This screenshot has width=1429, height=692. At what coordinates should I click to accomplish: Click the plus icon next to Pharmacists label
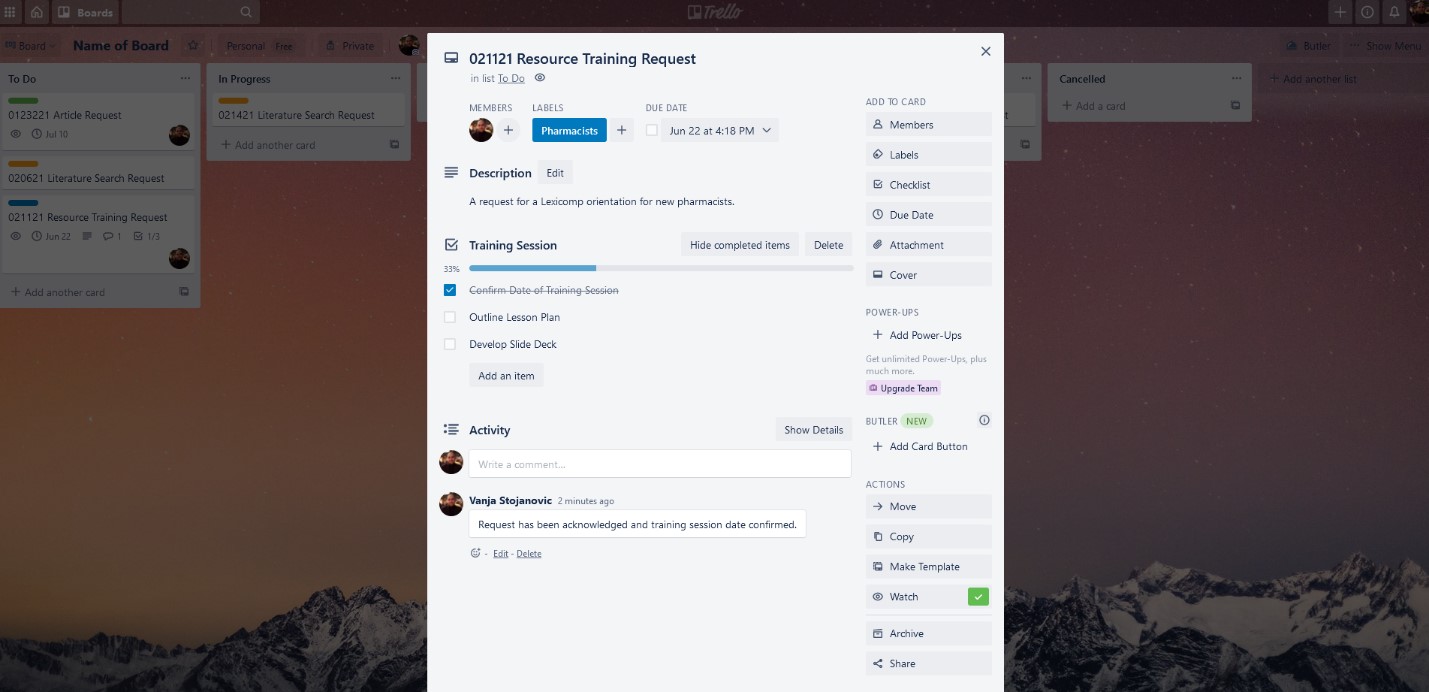(x=621, y=130)
